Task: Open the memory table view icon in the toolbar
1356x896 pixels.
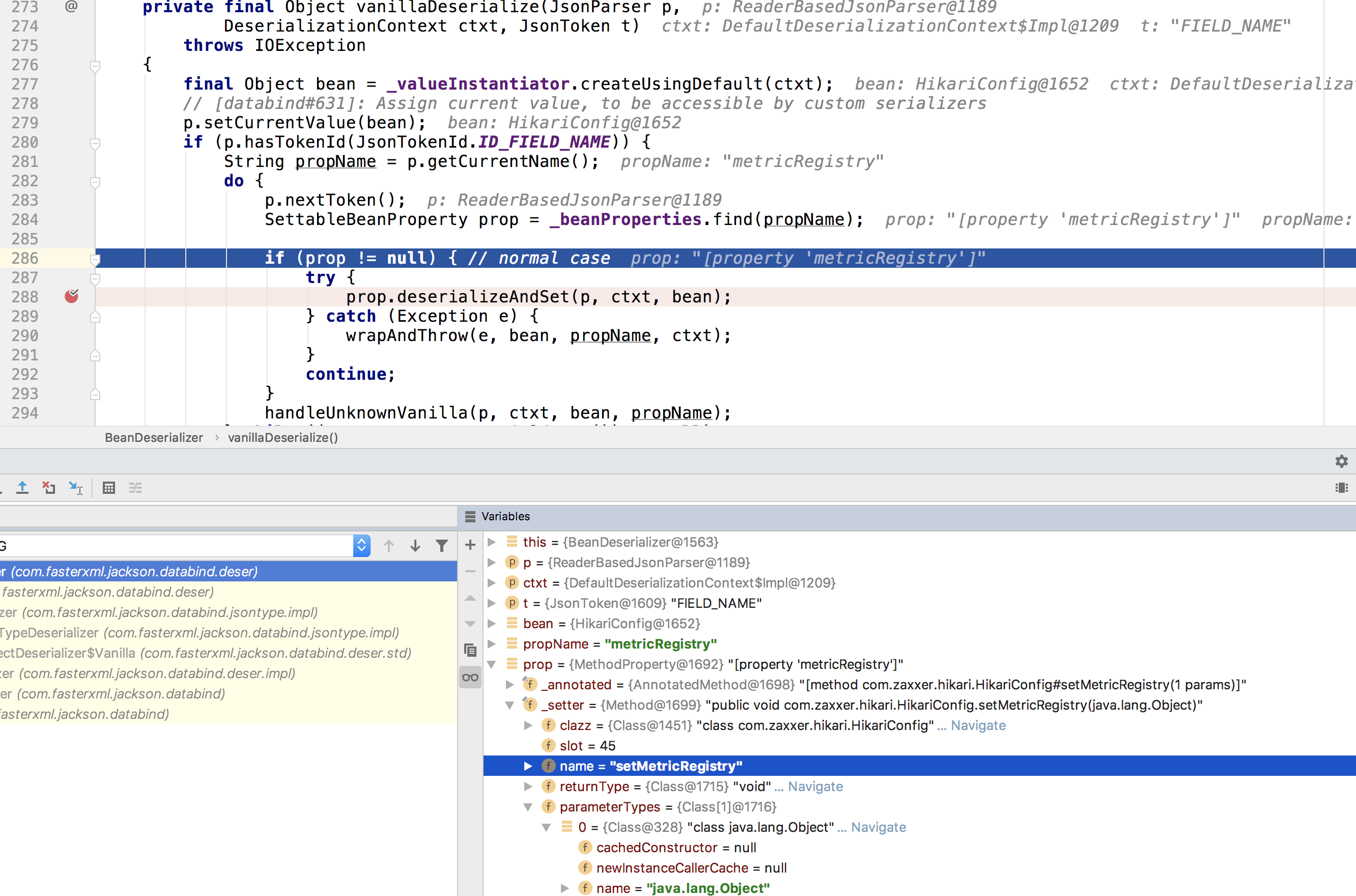Action: tap(108, 487)
